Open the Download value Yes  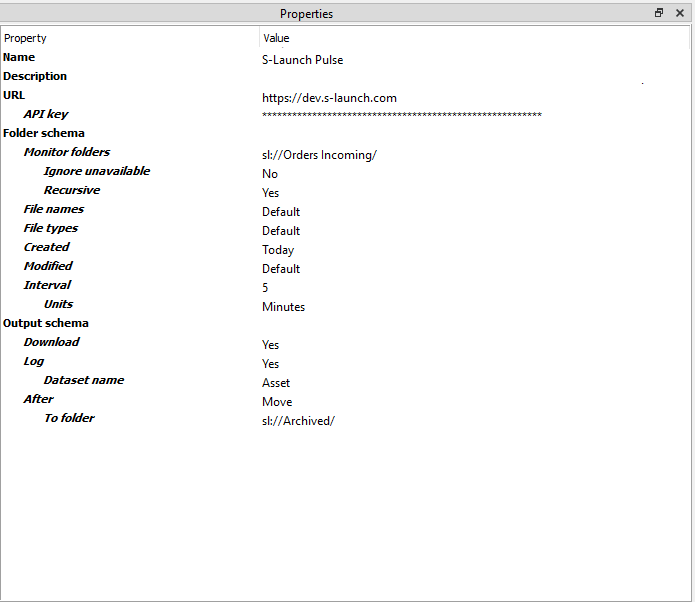270,345
